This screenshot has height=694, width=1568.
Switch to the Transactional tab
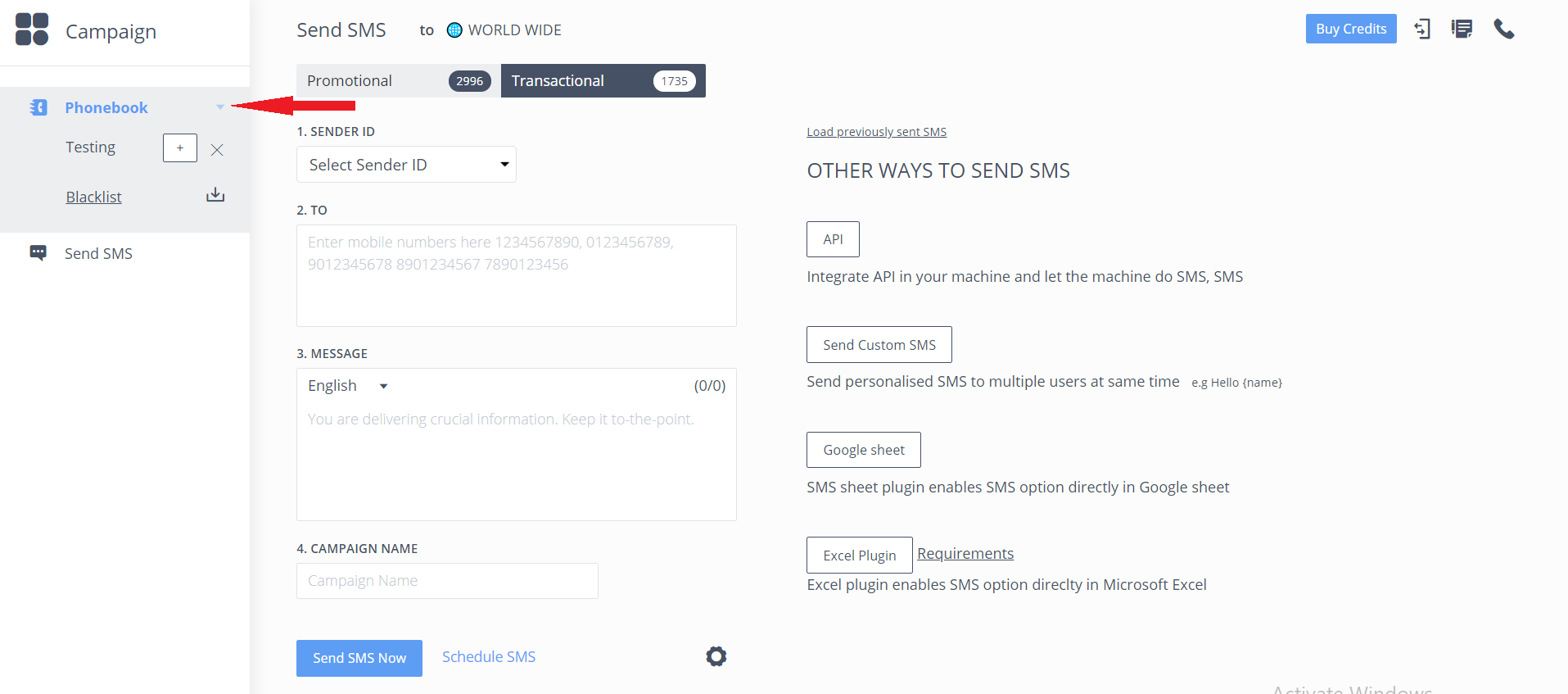click(603, 81)
